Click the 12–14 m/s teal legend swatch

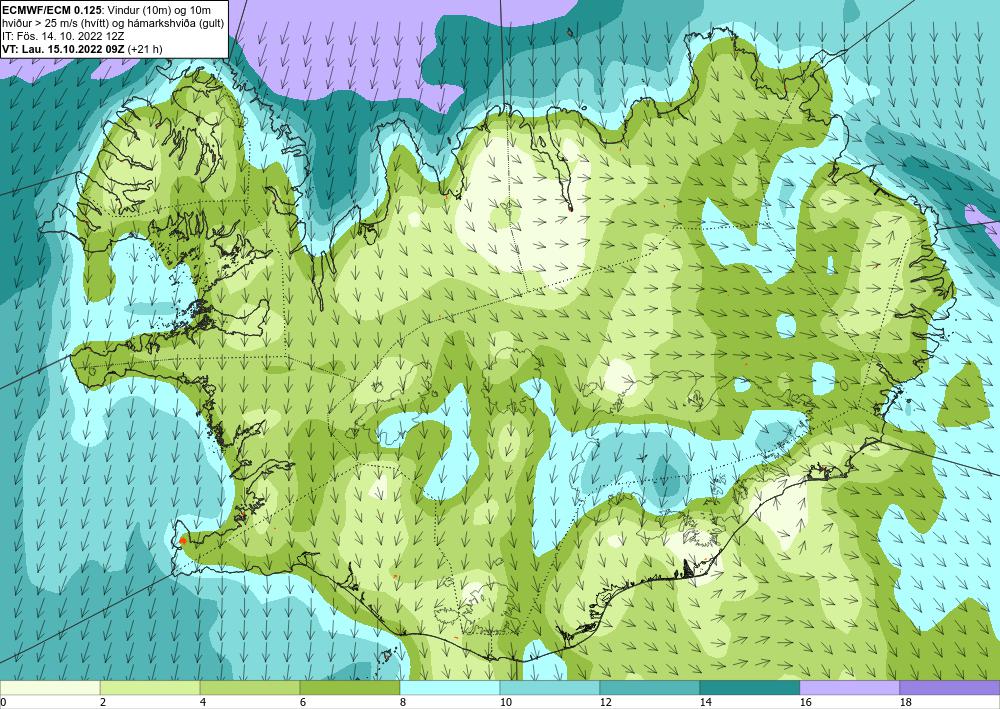649,687
